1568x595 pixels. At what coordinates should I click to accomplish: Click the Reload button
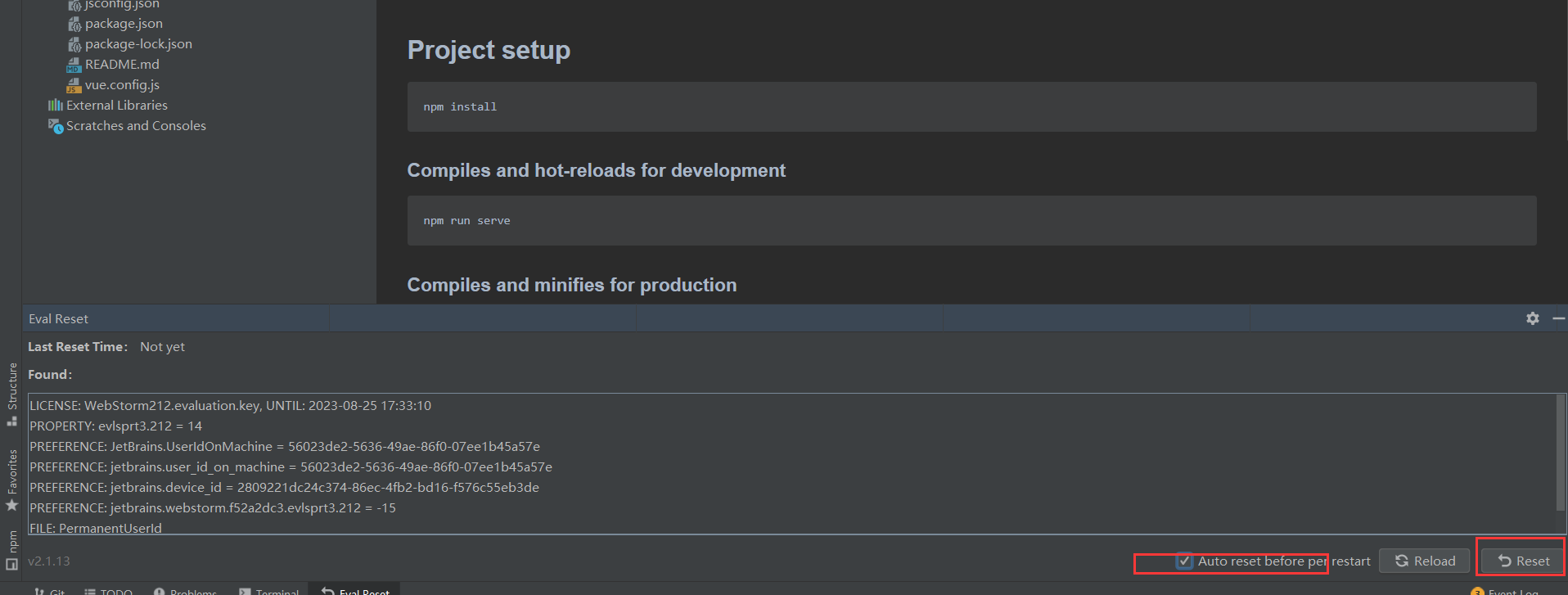(x=1425, y=561)
